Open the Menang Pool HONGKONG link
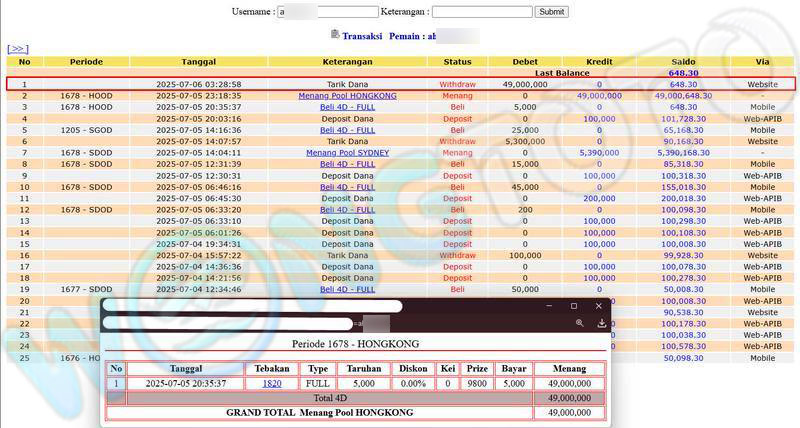This screenshot has width=800, height=428. (347, 96)
